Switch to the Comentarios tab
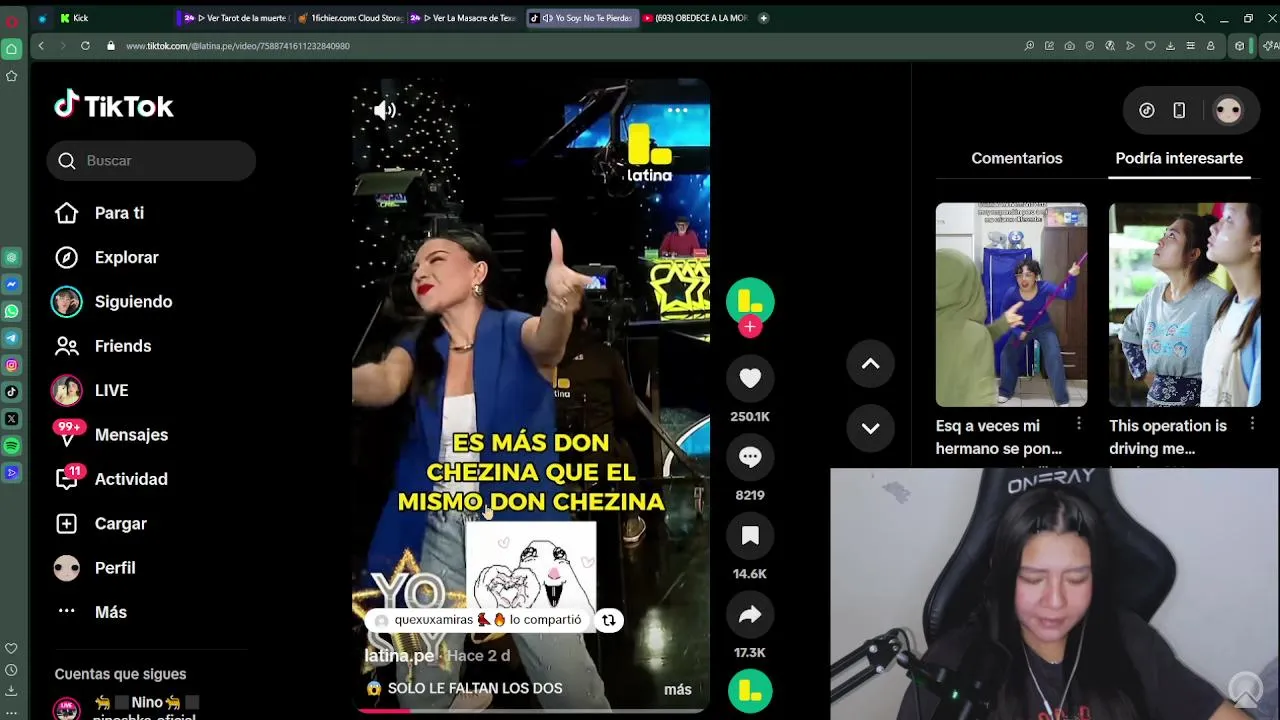 click(1016, 158)
